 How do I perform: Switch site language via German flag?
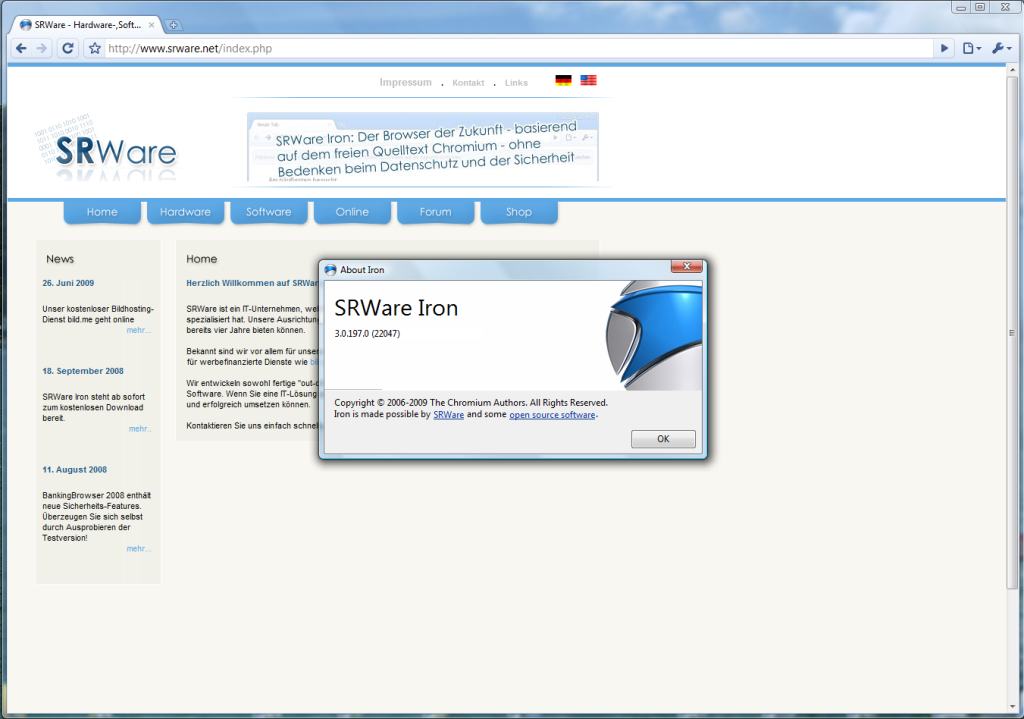[x=563, y=81]
